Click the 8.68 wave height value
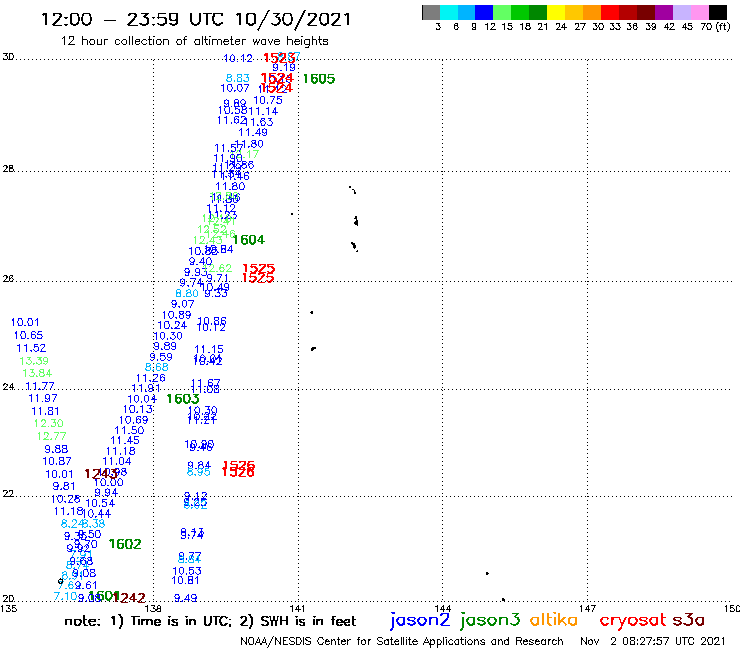 [x=157, y=367]
